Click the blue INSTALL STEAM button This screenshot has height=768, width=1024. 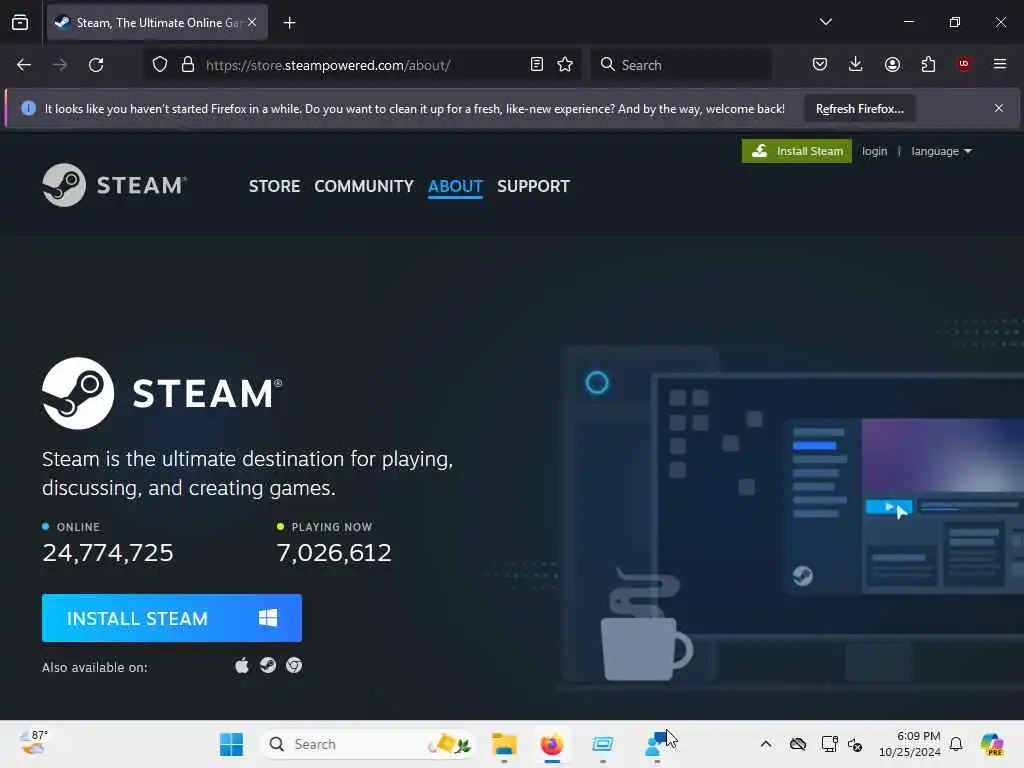click(172, 618)
